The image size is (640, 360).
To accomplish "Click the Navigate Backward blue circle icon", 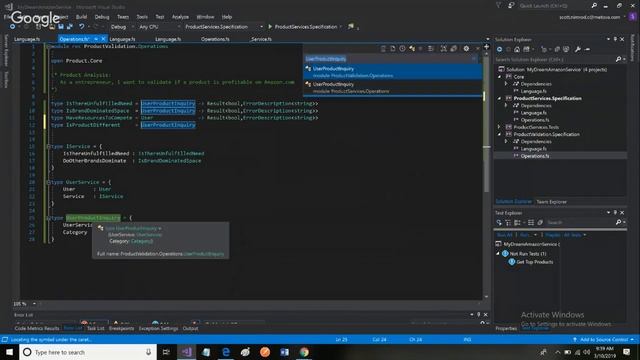I will tap(13, 27).
